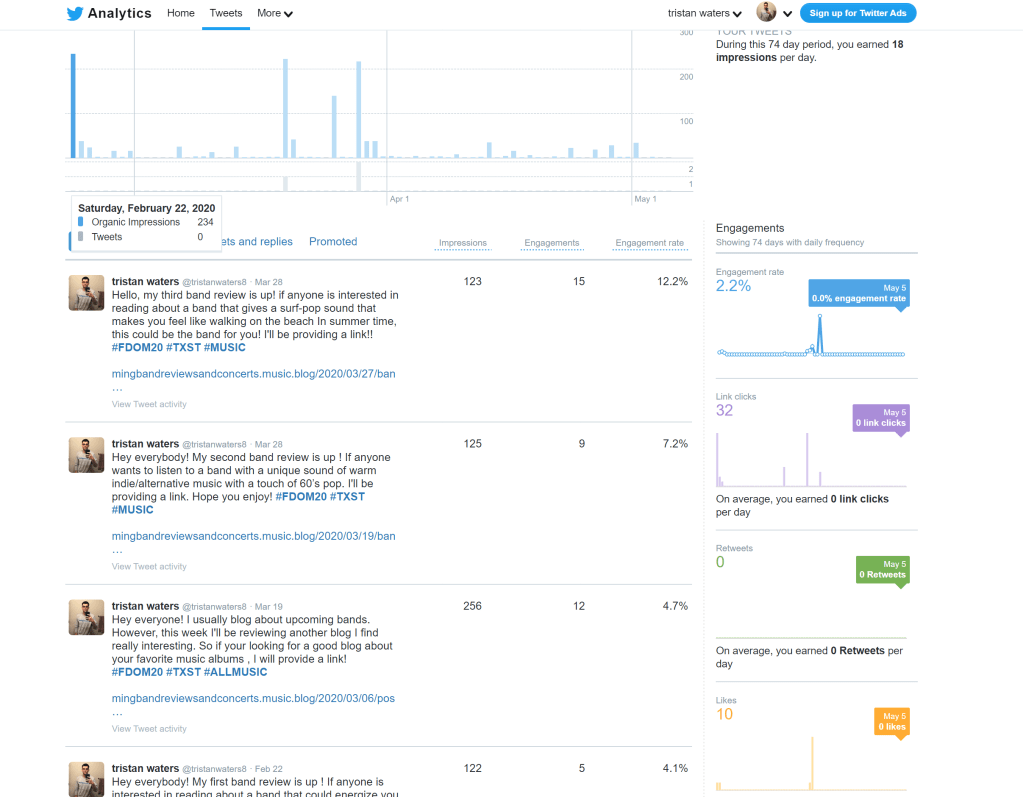Expand the More menu dropdown

click(274, 14)
